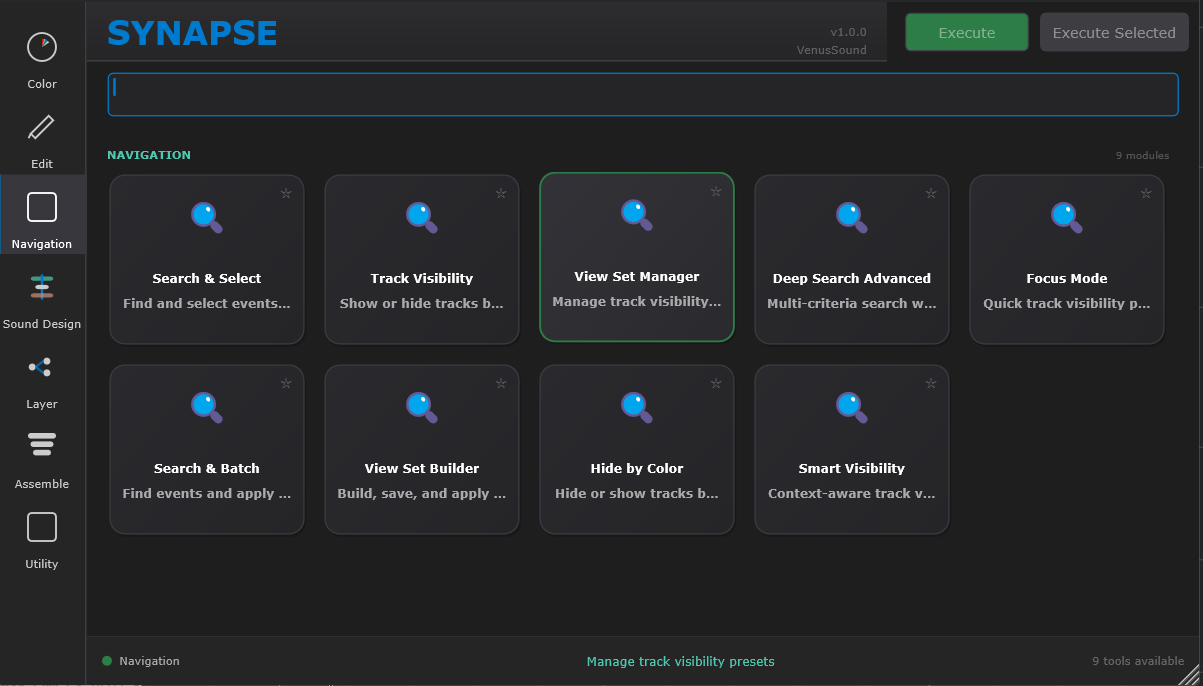This screenshot has height=686, width=1203.
Task: Click the Track Visibility magnifier icon
Action: [x=422, y=217]
